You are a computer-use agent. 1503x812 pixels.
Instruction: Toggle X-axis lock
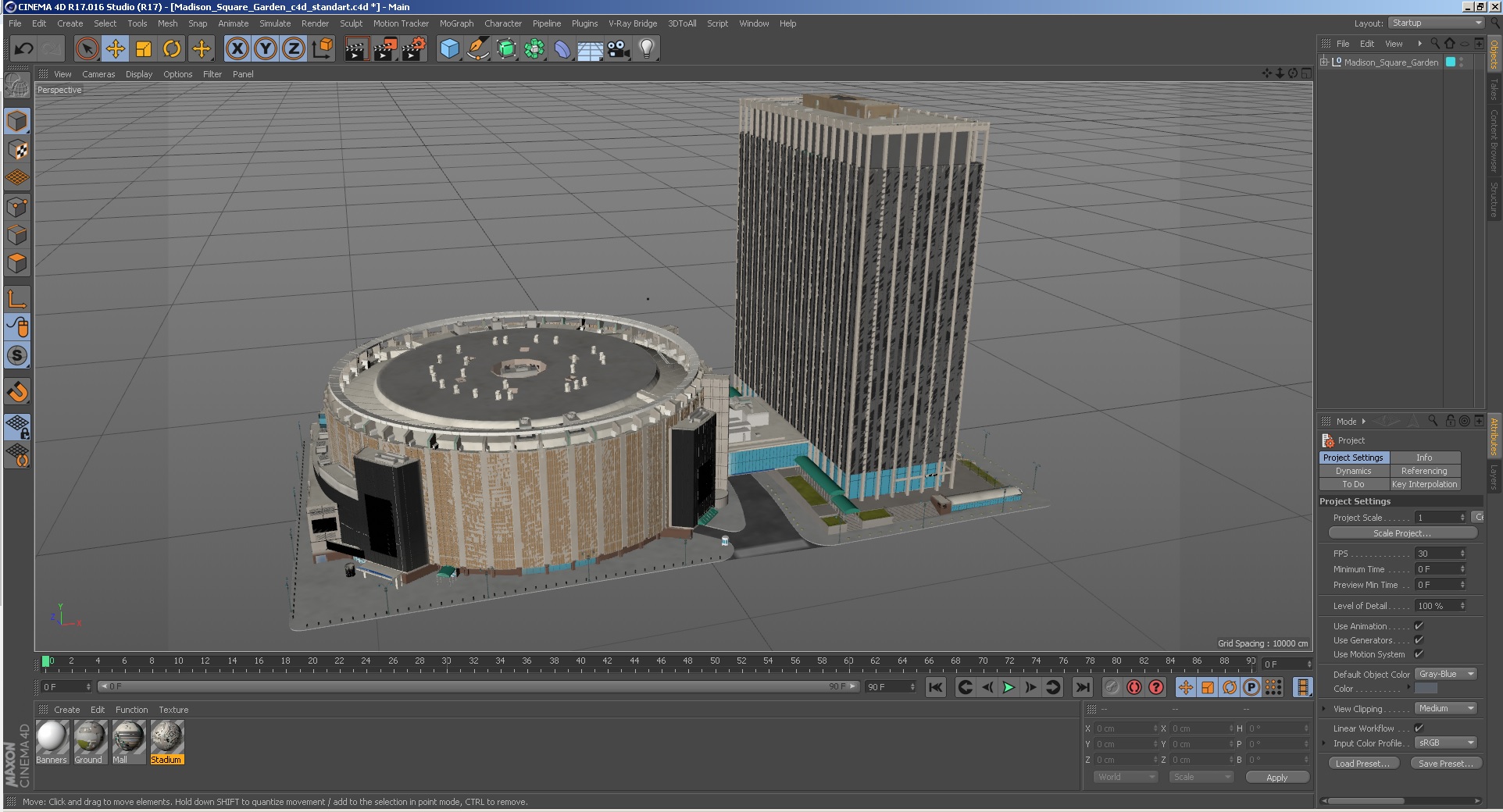237,49
